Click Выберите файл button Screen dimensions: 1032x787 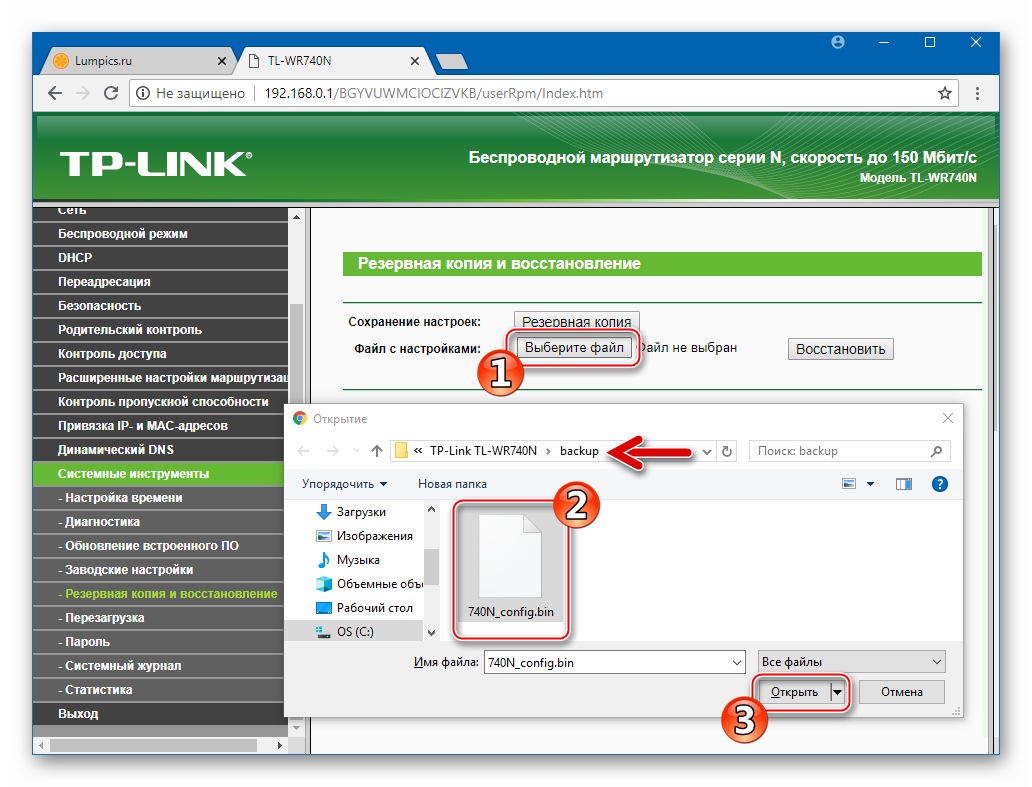(x=574, y=347)
